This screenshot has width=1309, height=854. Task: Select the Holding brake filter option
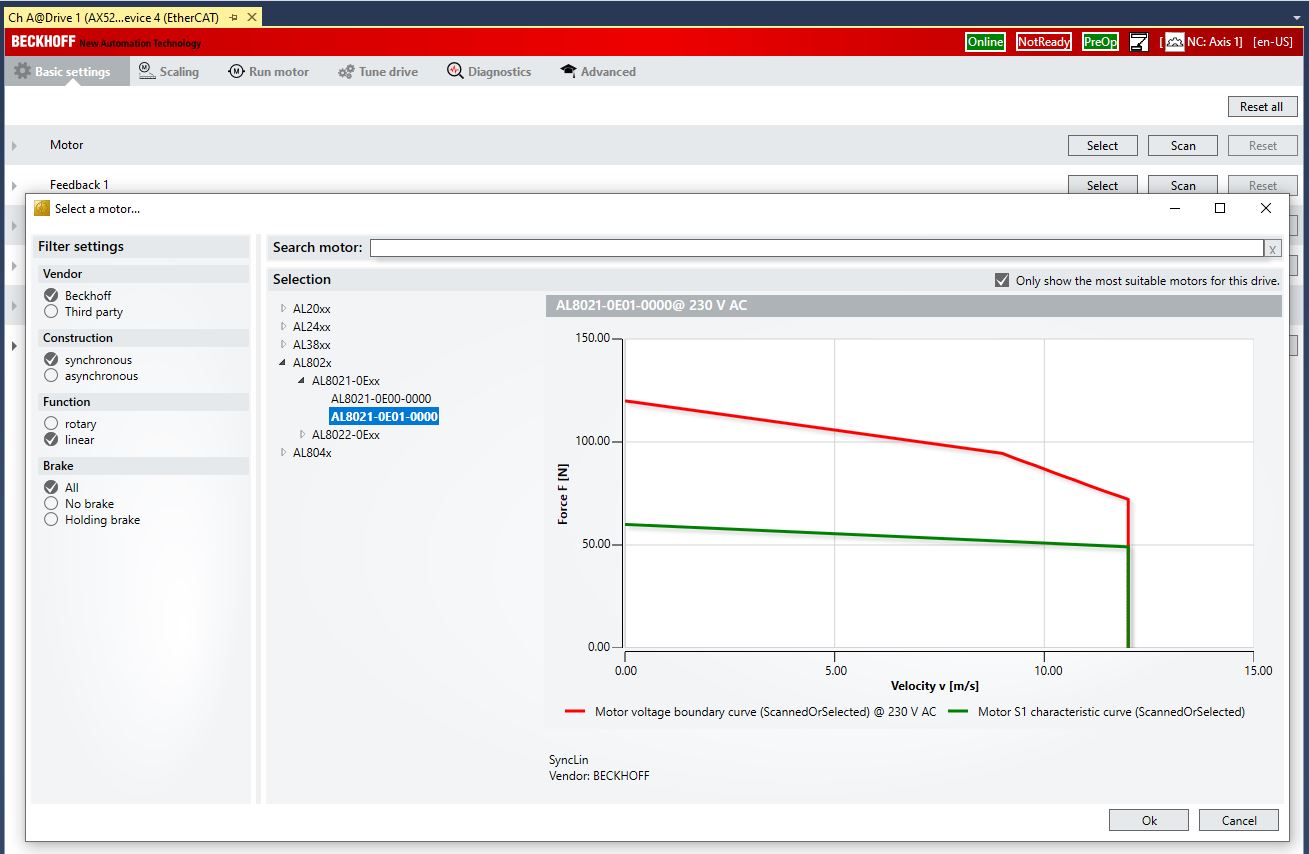(x=51, y=520)
